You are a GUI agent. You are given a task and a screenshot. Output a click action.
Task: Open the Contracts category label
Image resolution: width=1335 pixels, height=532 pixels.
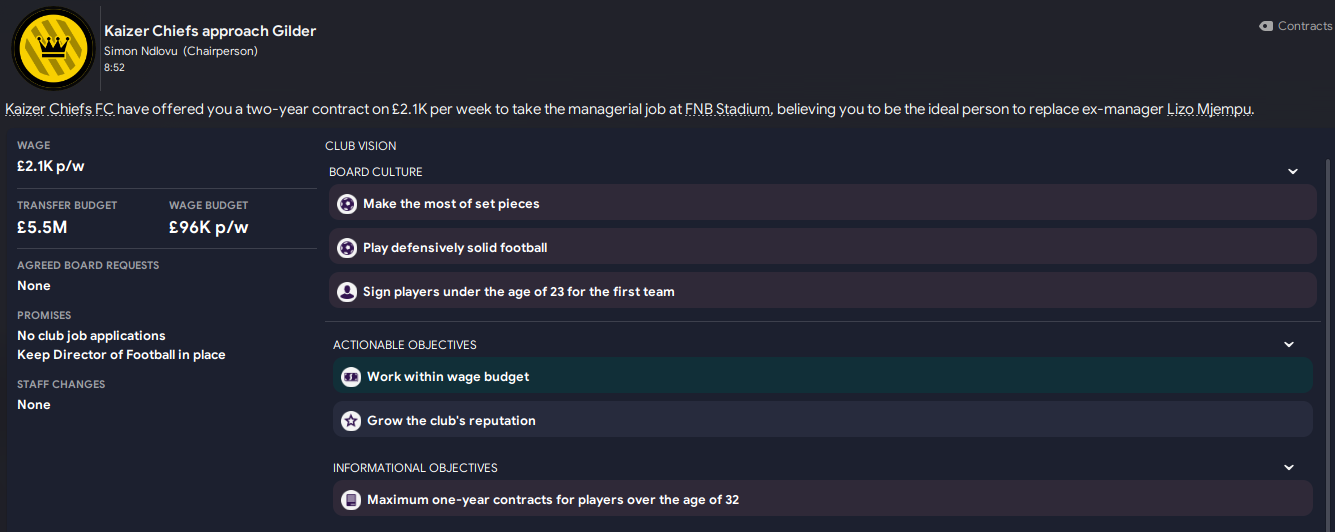[1304, 27]
